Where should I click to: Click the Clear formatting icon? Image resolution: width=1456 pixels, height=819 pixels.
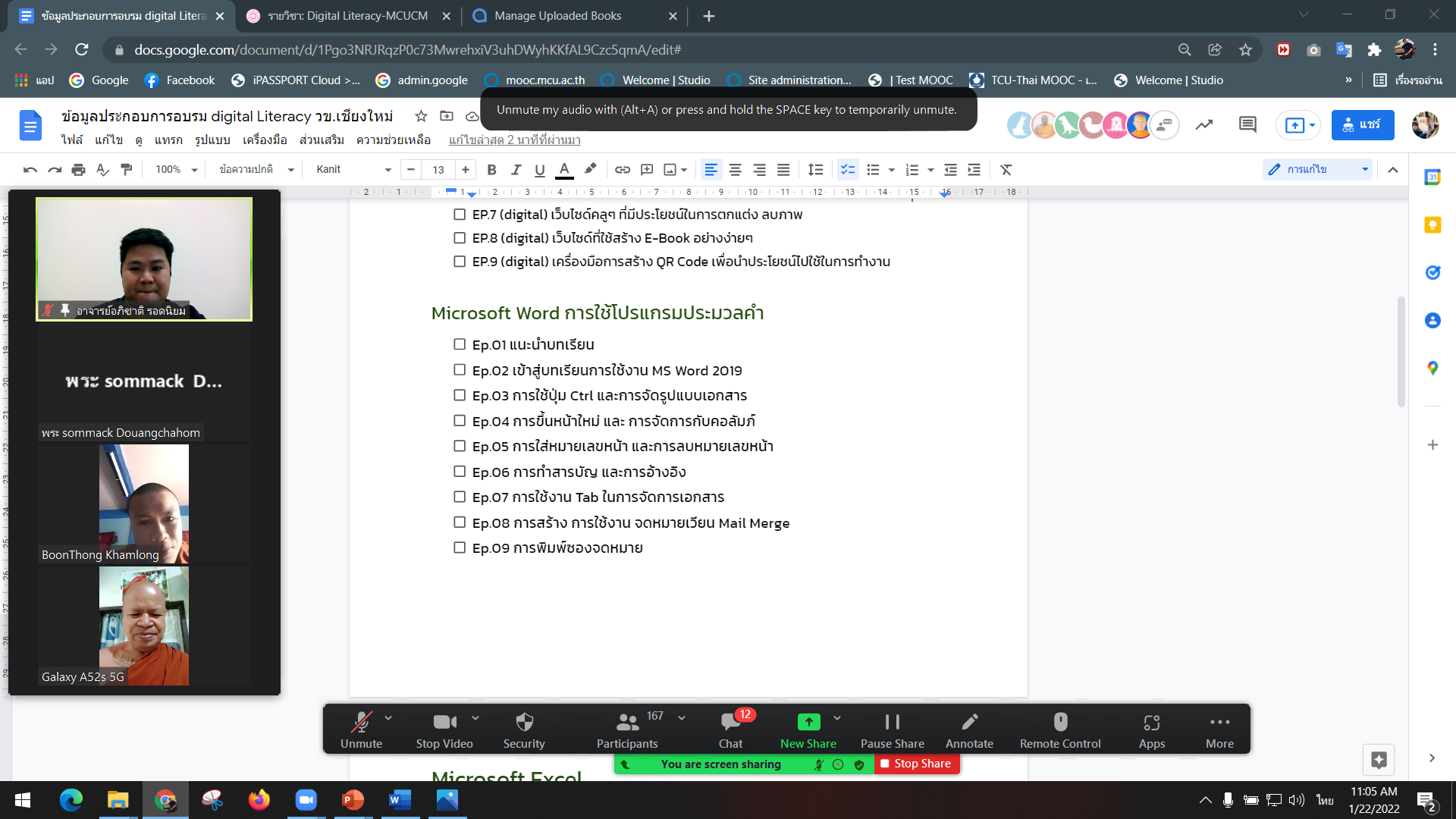point(1006,170)
